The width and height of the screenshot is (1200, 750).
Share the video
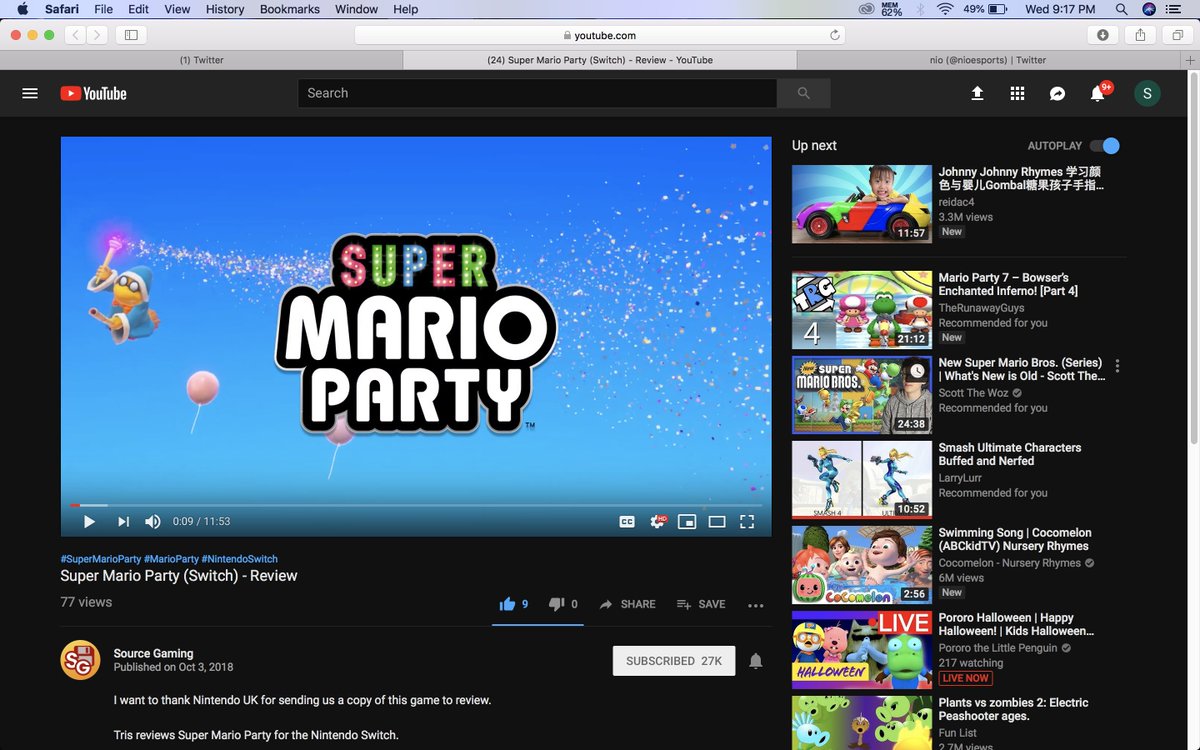click(x=627, y=604)
